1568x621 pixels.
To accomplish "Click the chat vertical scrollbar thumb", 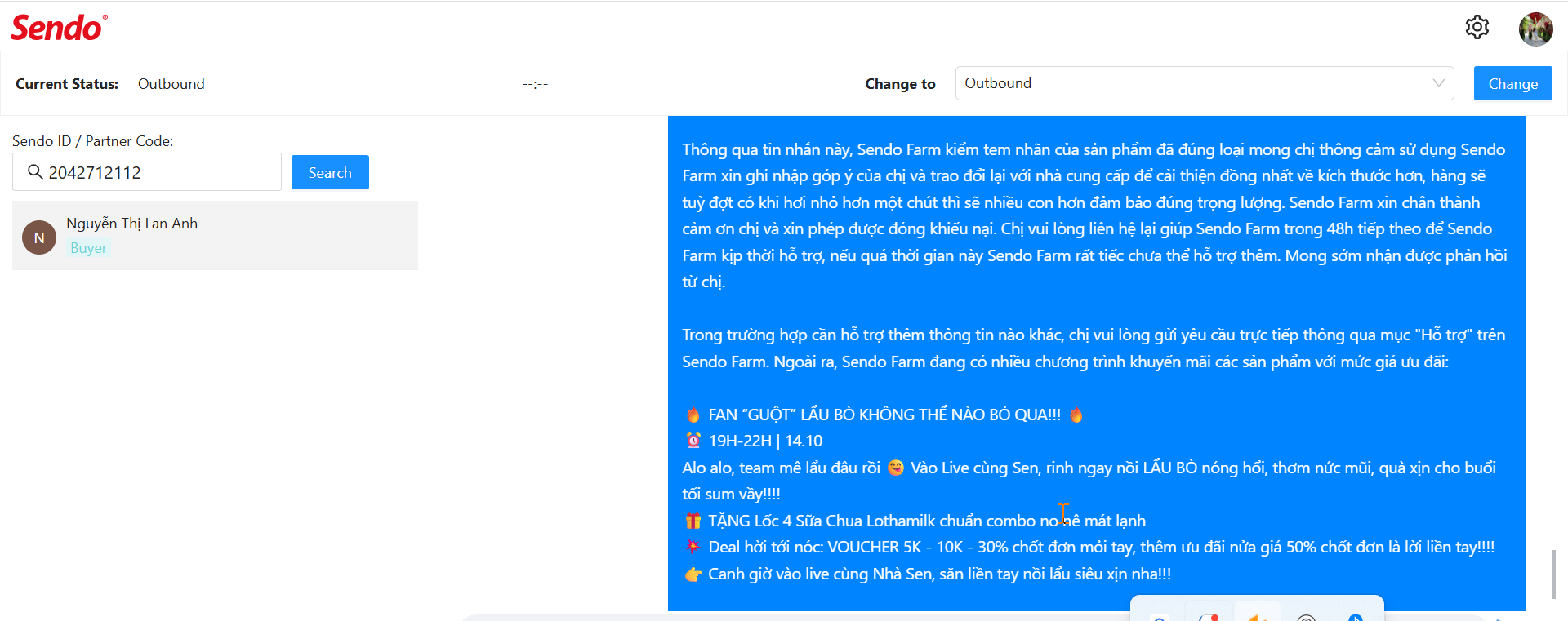I will (x=1553, y=574).
